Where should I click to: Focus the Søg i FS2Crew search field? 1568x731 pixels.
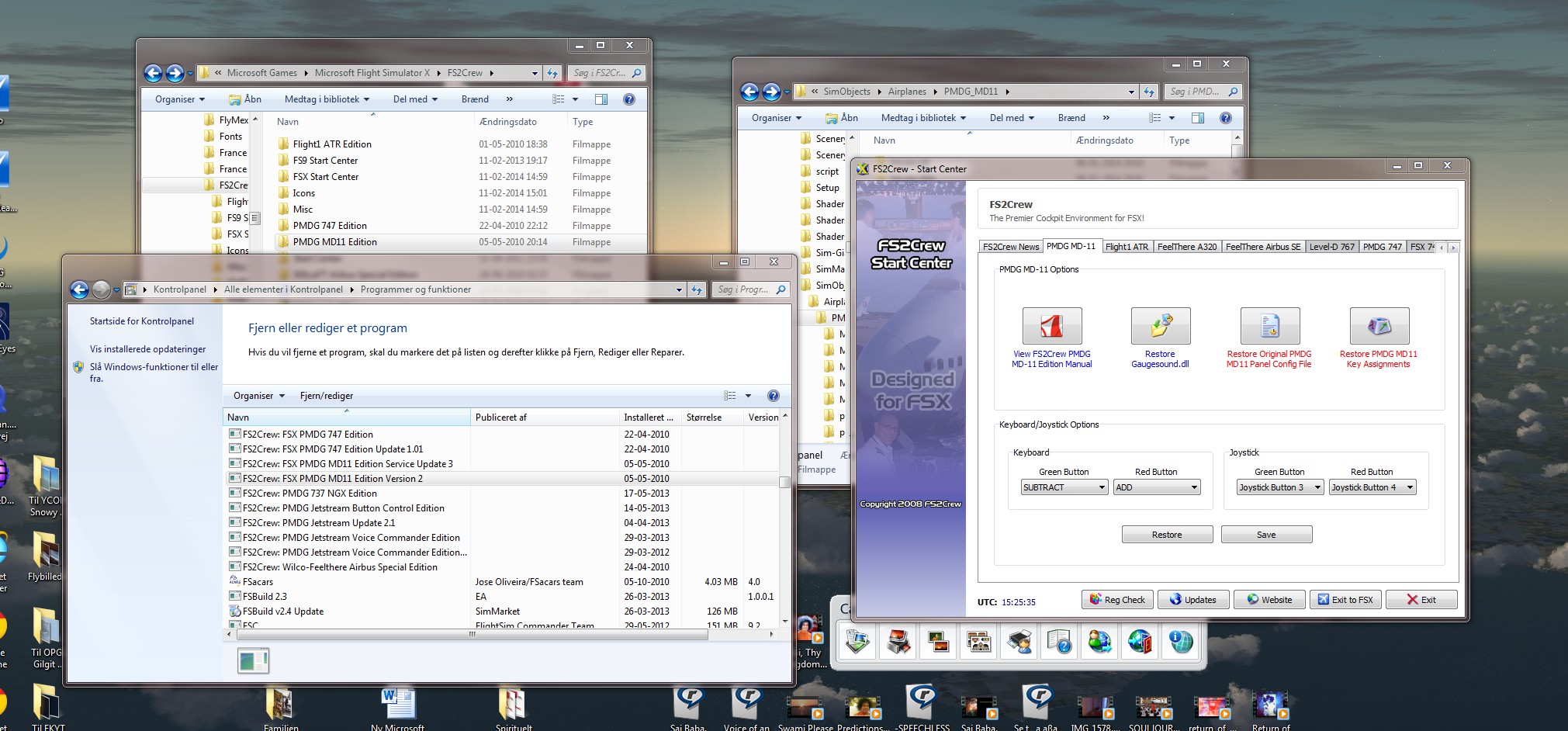tap(607, 73)
